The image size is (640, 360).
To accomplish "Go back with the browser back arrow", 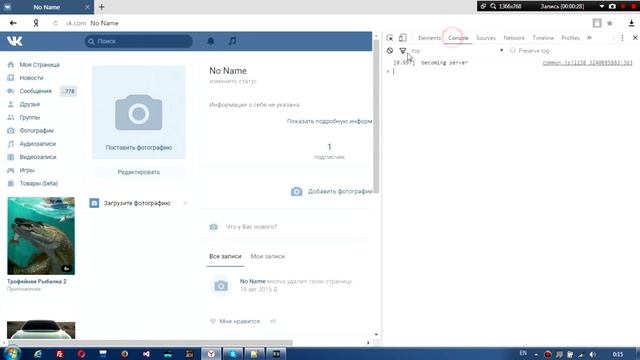I will 13,23.
